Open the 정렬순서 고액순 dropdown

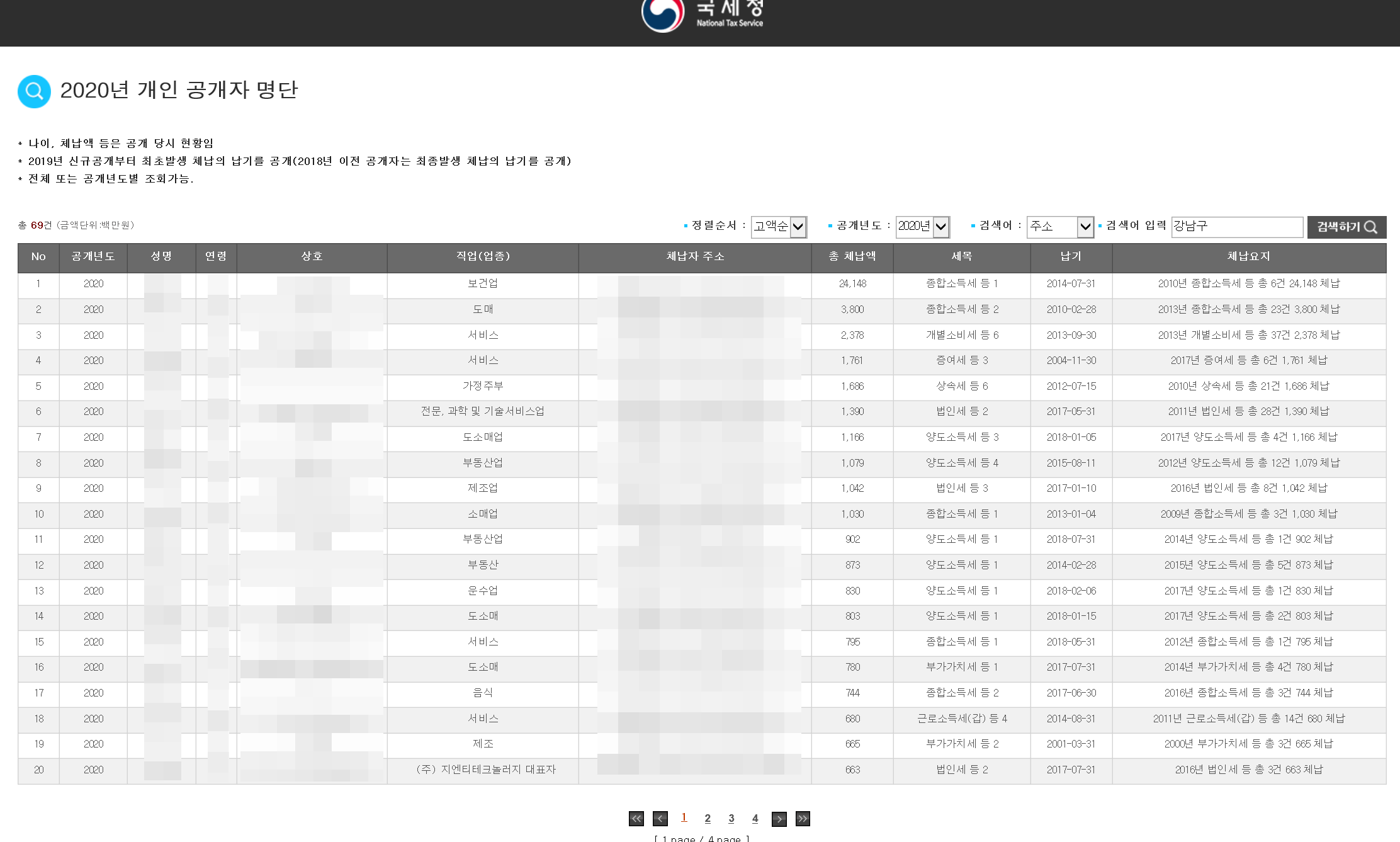[x=778, y=227]
